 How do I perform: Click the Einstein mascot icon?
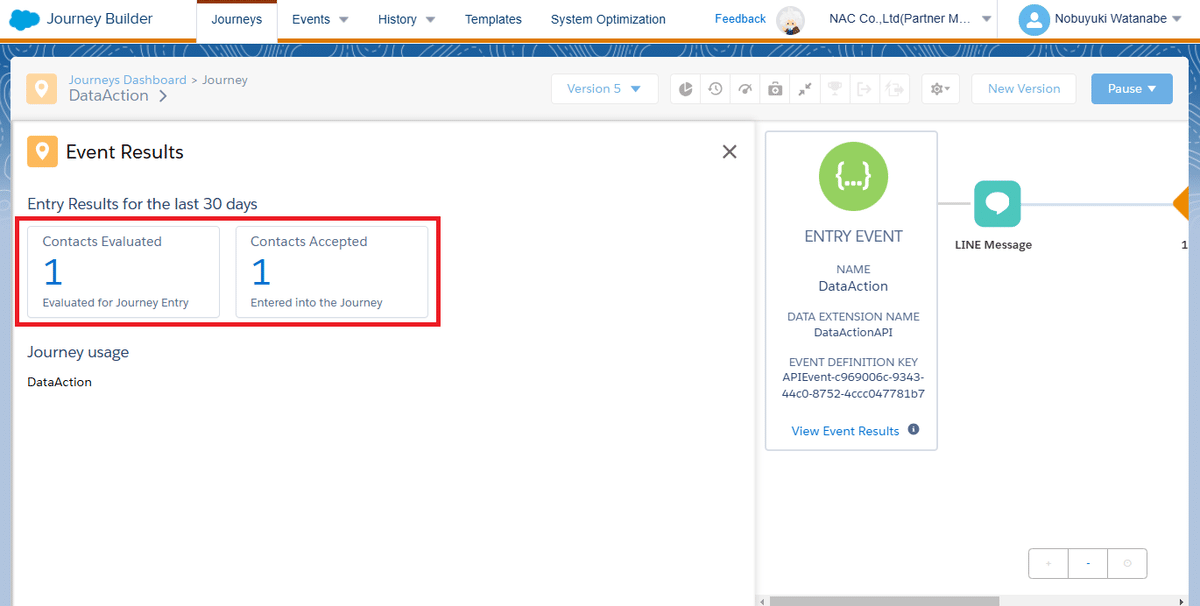(792, 20)
